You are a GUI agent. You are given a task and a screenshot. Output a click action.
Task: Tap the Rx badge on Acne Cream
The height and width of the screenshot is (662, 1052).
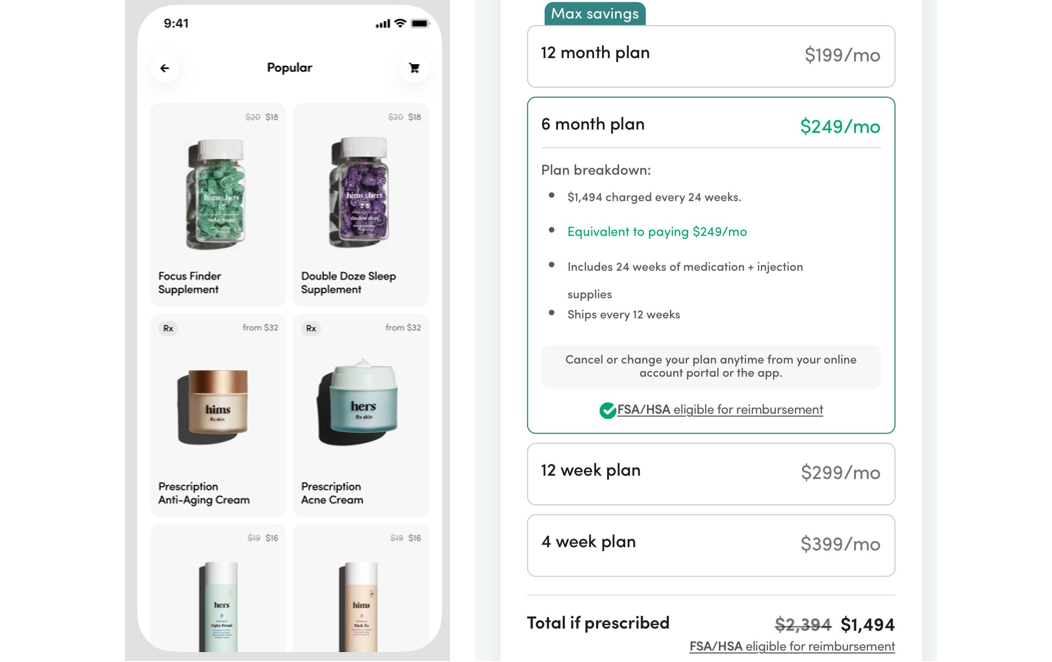311,328
